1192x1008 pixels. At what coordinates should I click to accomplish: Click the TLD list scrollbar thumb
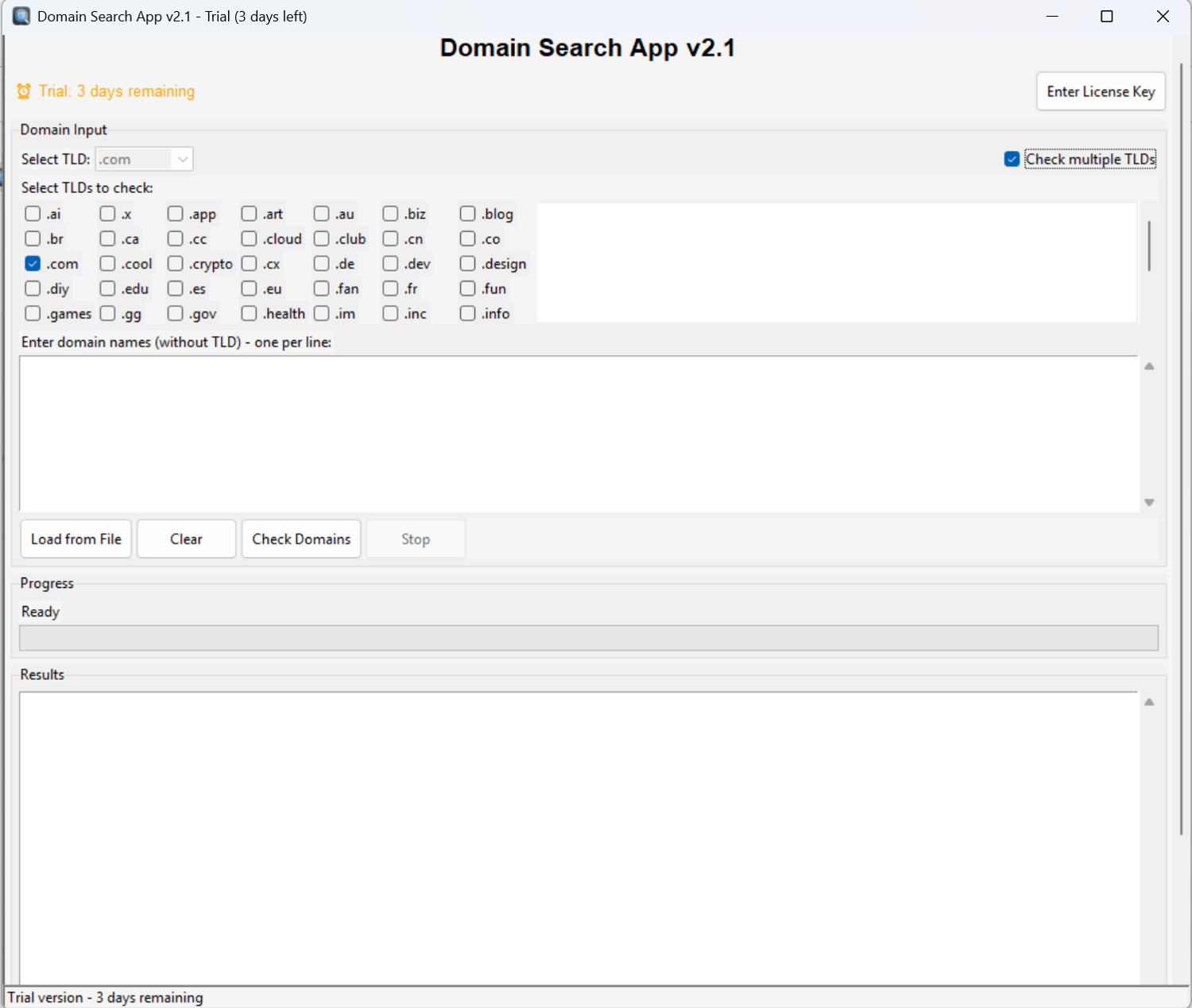1149,245
